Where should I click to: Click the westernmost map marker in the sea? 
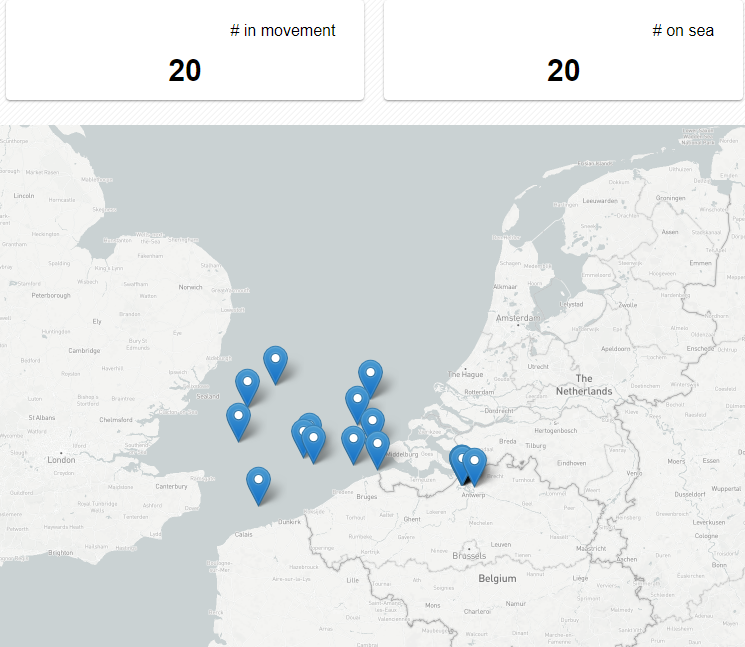(238, 419)
